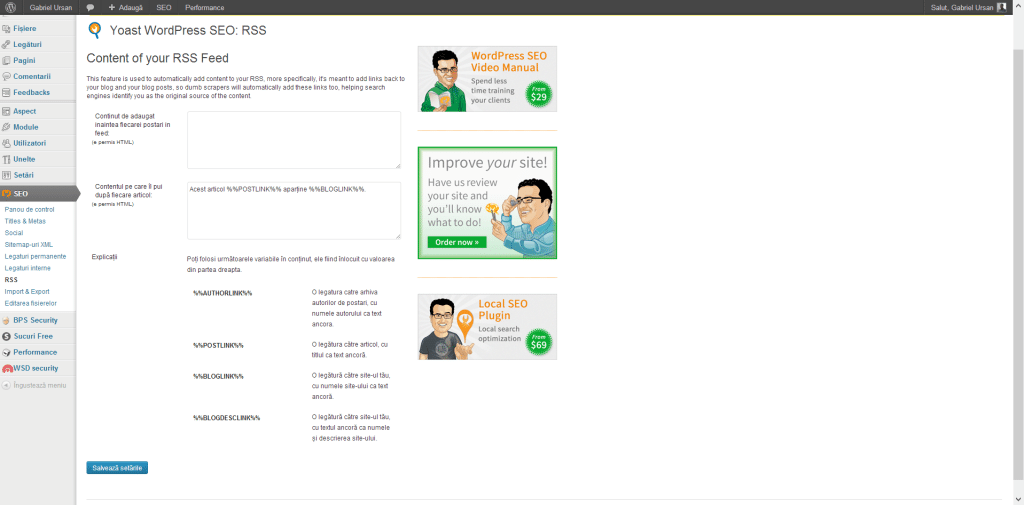The width and height of the screenshot is (1024, 505).
Task: Click the Feedbacks icon in the sidebar
Action: tap(6, 92)
